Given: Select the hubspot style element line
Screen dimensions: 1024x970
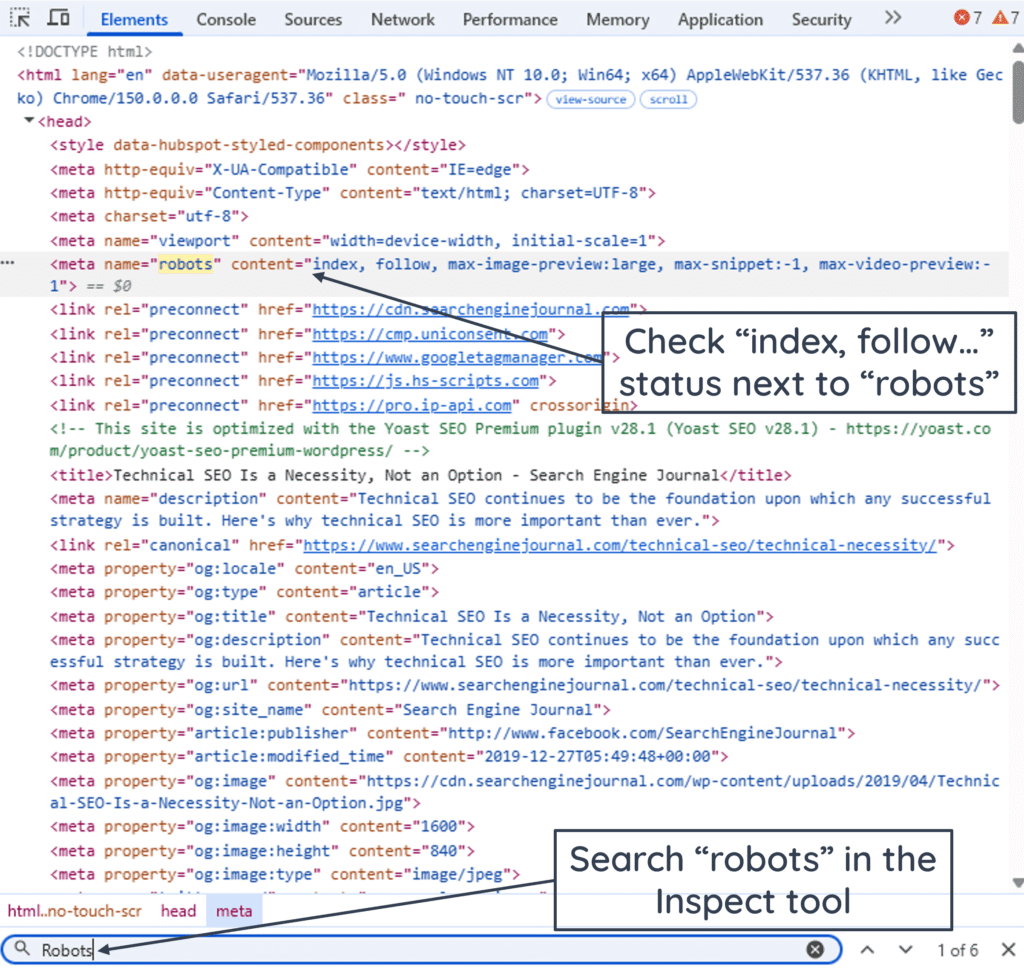Looking at the screenshot, I should coord(258,144).
